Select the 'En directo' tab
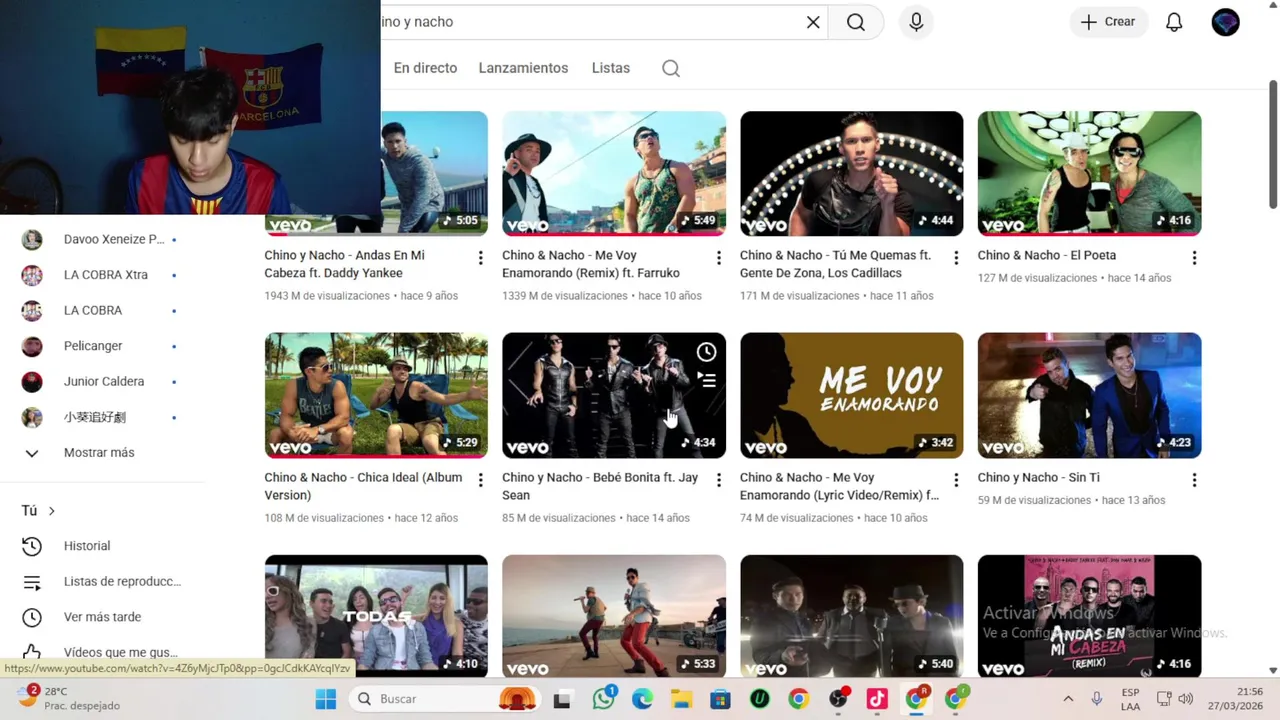The width and height of the screenshot is (1280, 720). pyautogui.click(x=425, y=68)
